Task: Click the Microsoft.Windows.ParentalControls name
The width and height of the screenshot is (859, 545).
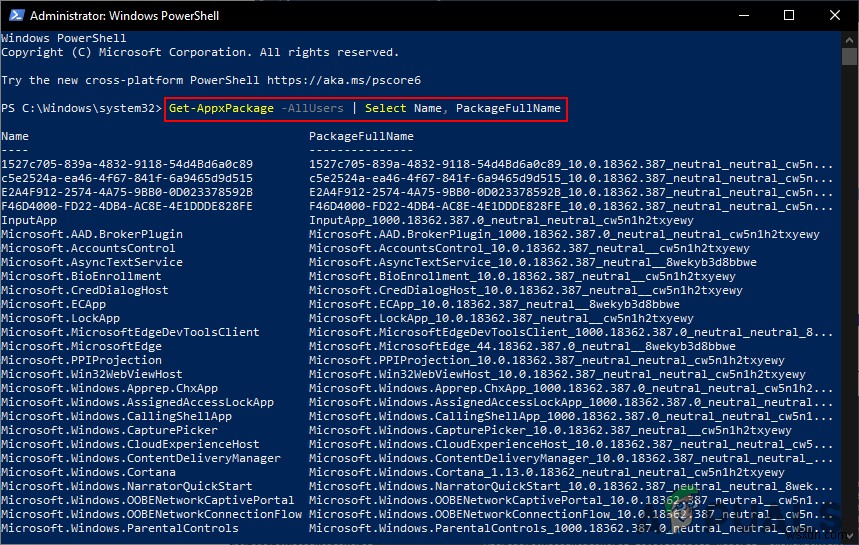Action: pos(119,528)
